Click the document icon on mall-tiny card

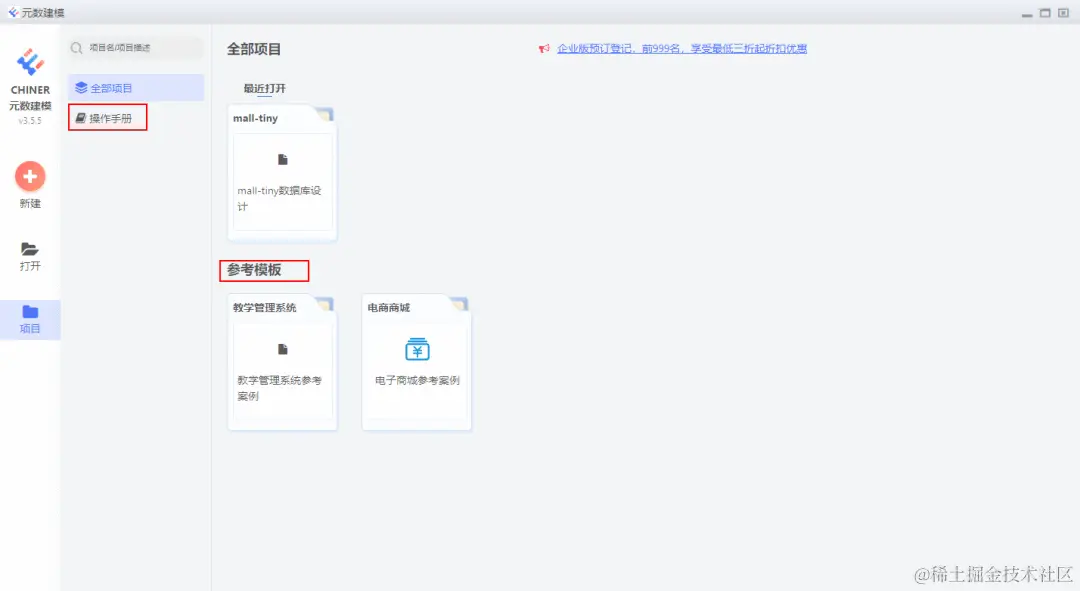click(x=281, y=160)
